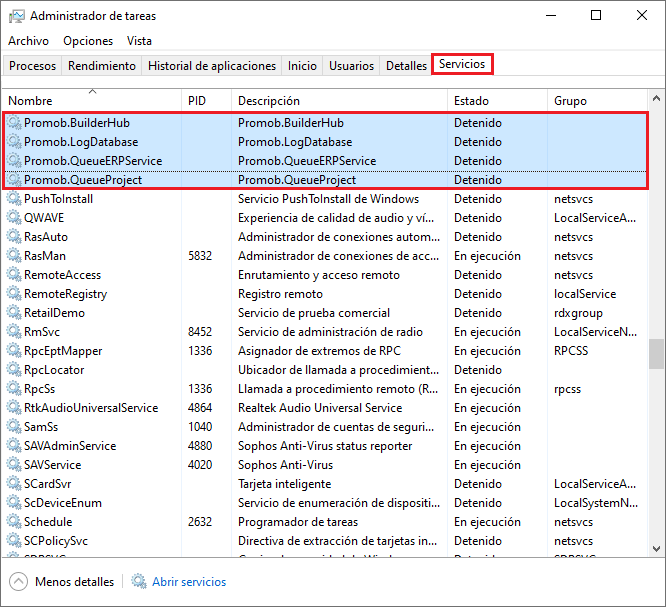666x607 pixels.
Task: Click the 'Programador de tareas' description
Action: (x=298, y=522)
